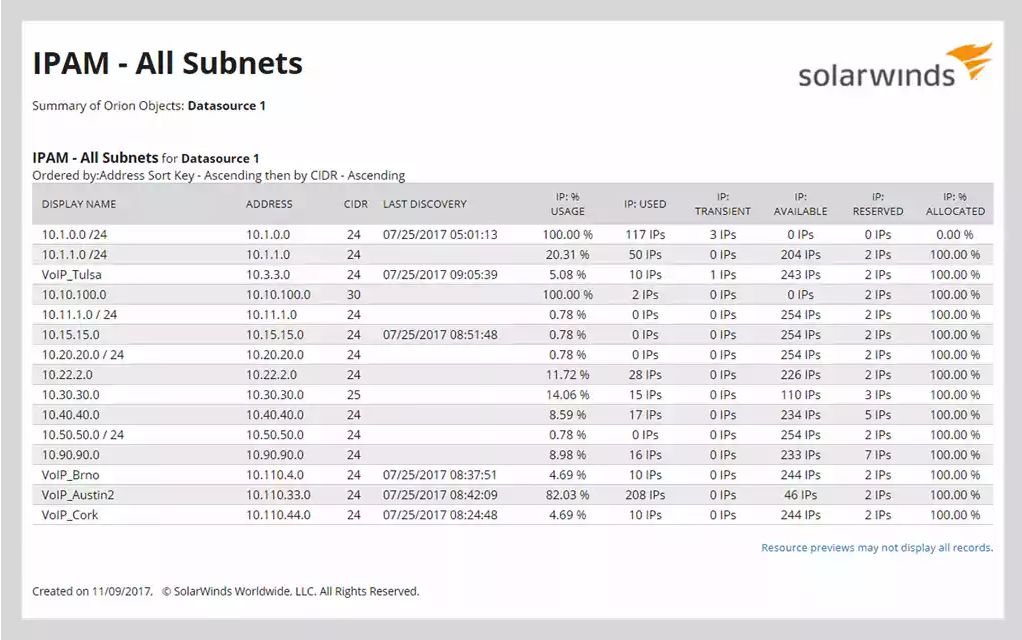Click the 07/25/2017 05:01:13 discovery time

(440, 235)
